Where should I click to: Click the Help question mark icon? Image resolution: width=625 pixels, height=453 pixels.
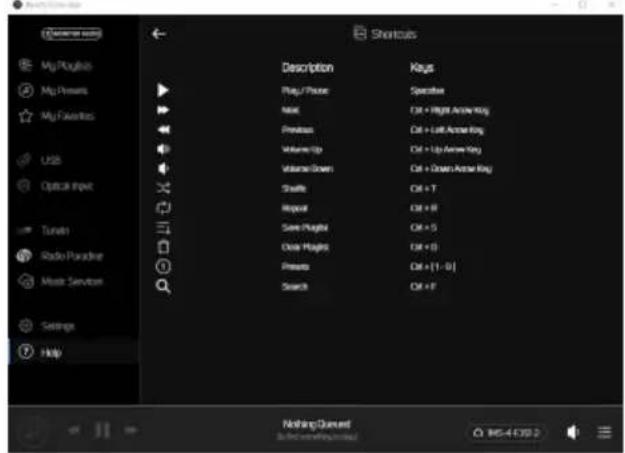pos(26,352)
